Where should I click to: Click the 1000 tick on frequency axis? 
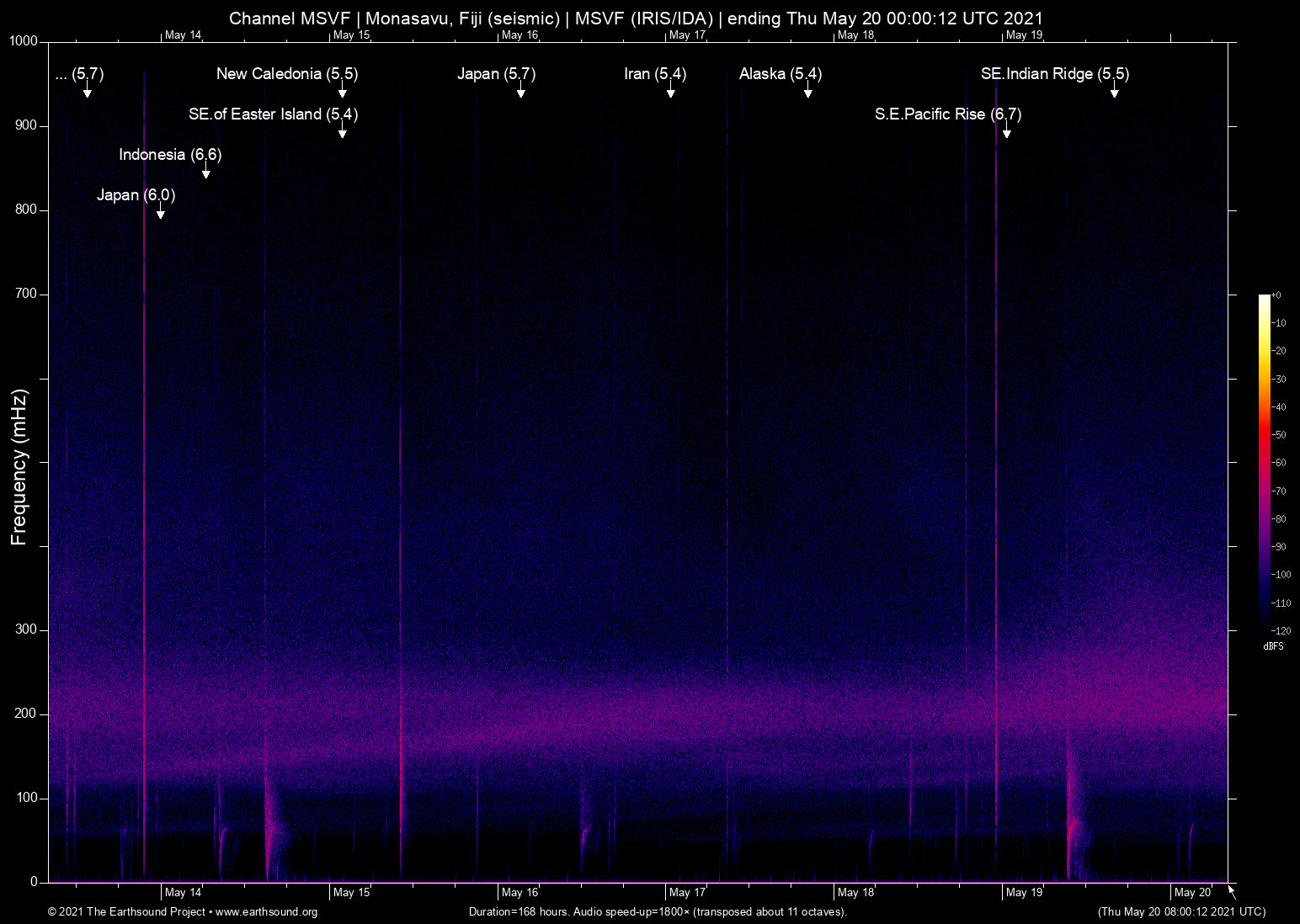[23, 41]
